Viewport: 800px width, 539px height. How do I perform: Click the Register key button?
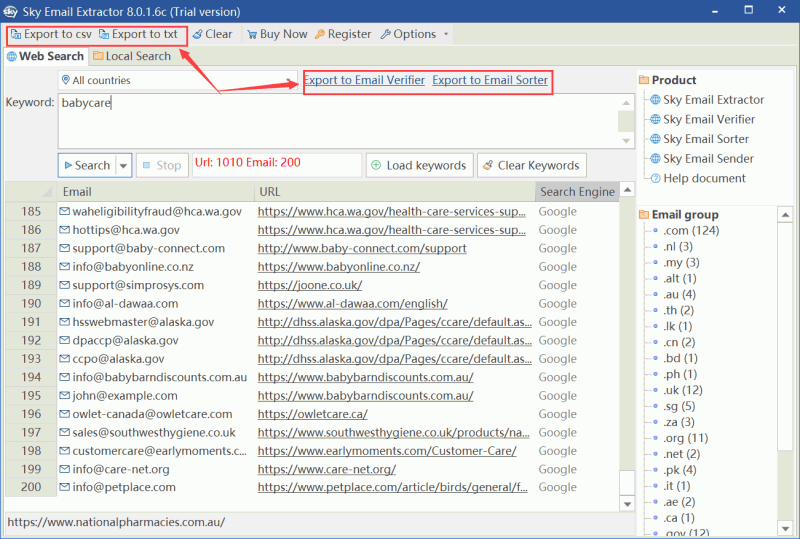pos(343,34)
